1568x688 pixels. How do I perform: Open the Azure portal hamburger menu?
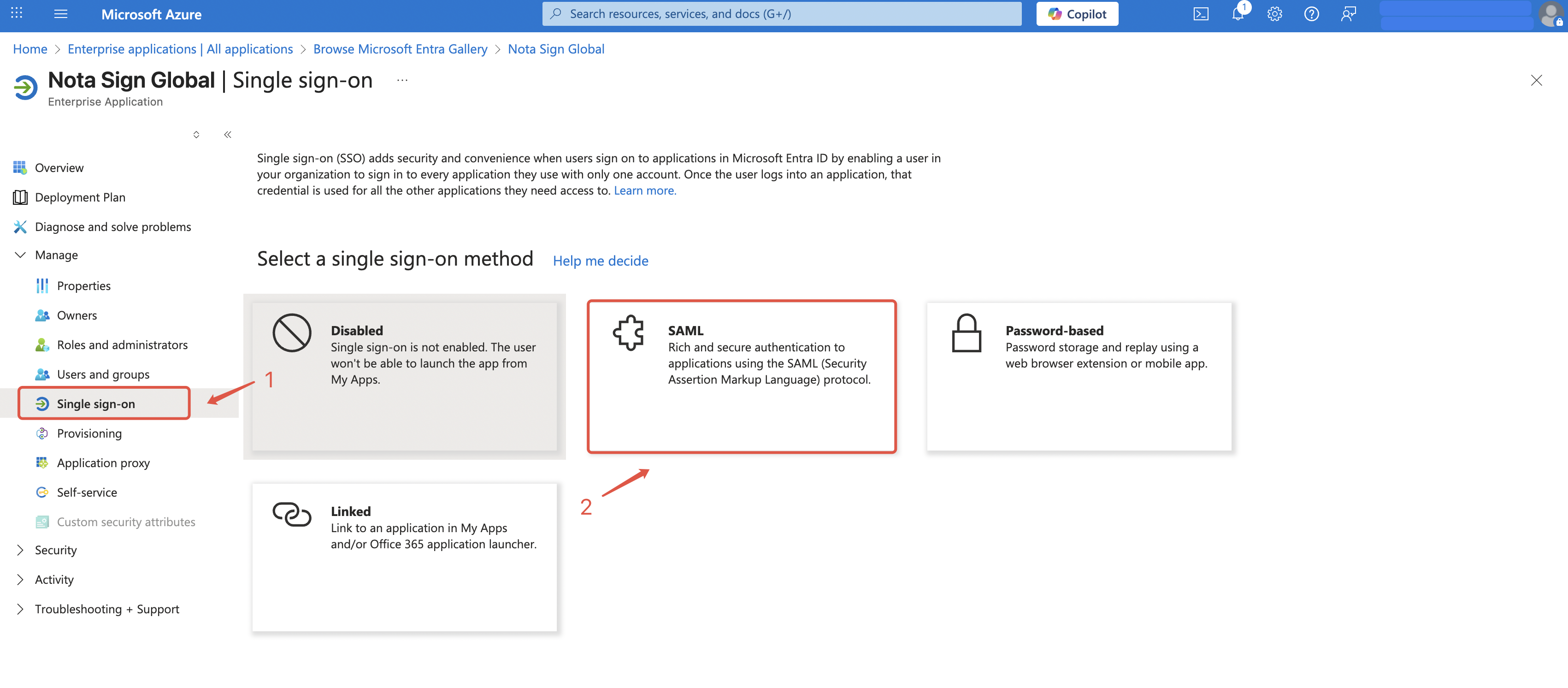click(61, 14)
